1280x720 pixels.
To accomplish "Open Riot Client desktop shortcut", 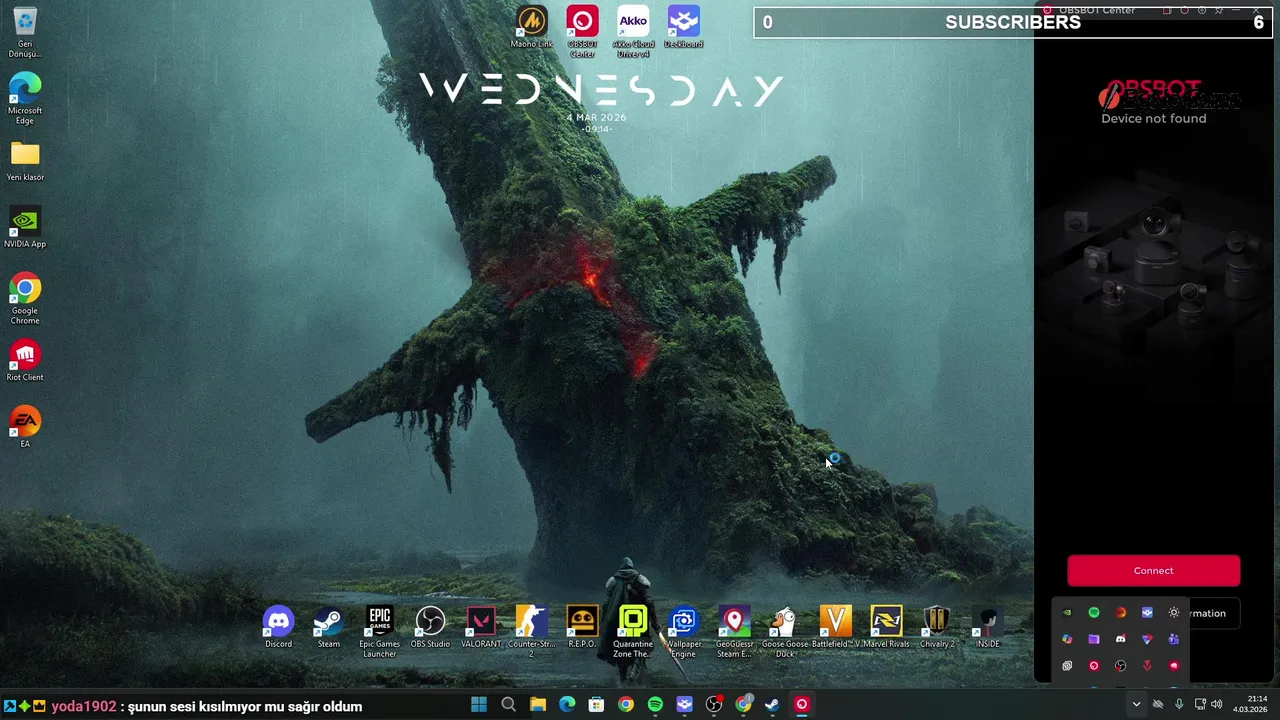I will [25, 361].
